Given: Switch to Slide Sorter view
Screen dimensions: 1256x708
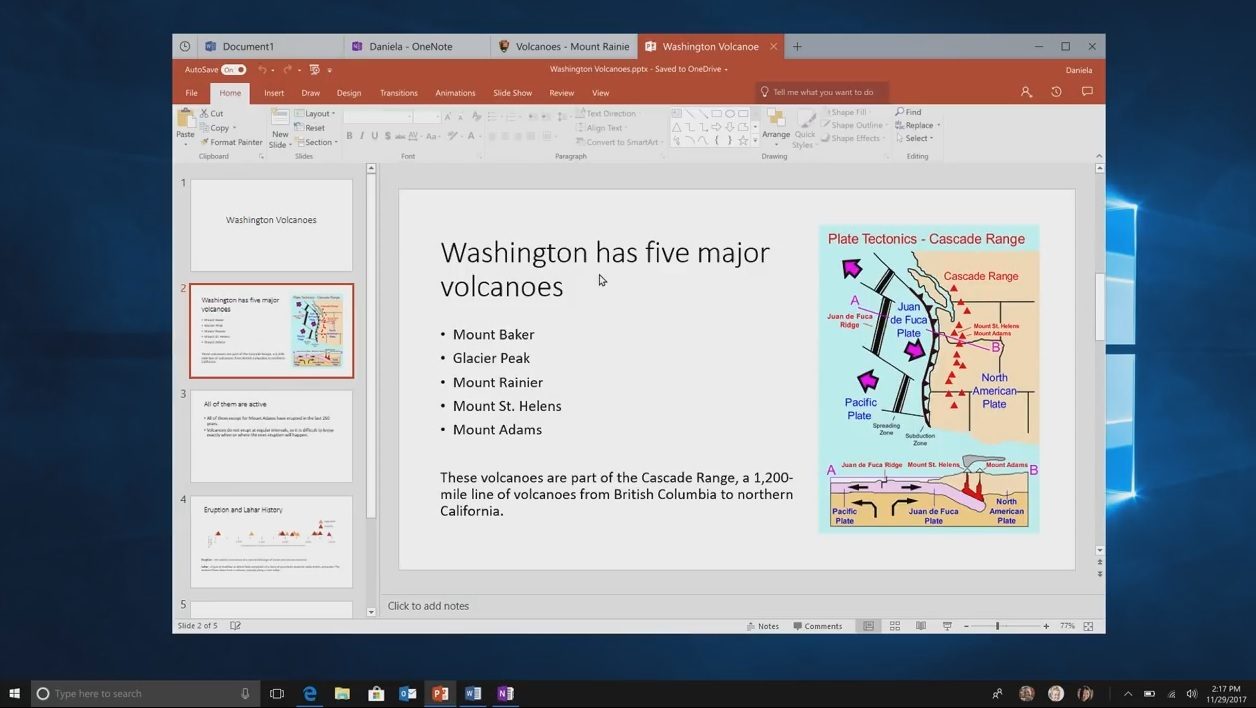Looking at the screenshot, I should point(895,626).
